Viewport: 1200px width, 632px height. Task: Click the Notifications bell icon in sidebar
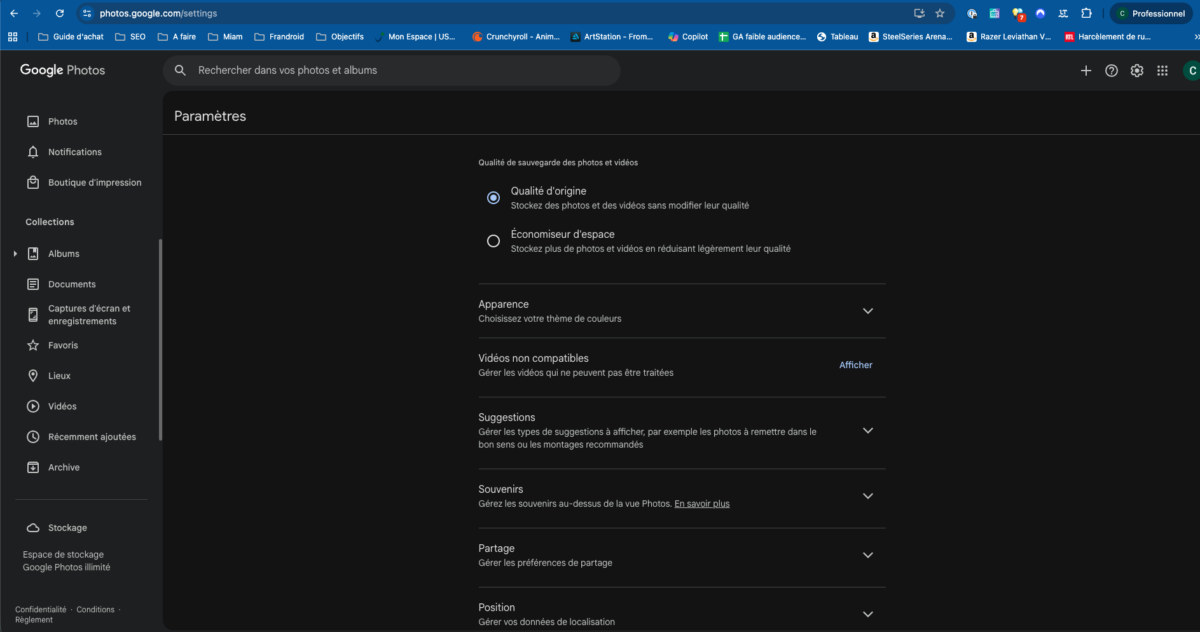point(33,152)
